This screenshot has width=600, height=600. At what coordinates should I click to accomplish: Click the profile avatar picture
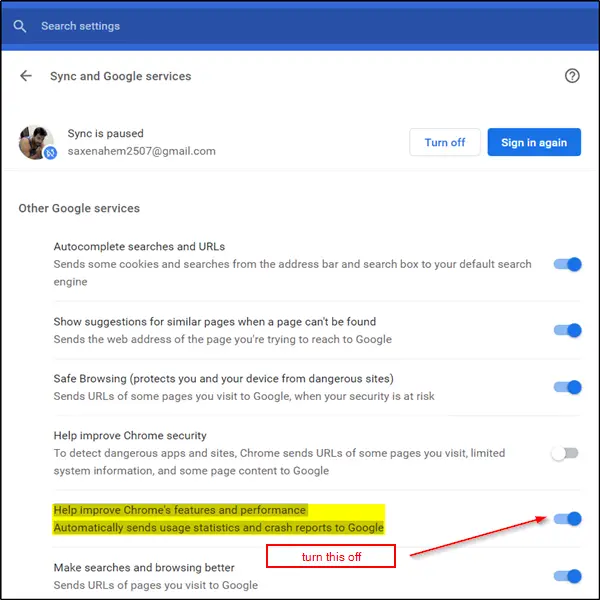(36, 142)
